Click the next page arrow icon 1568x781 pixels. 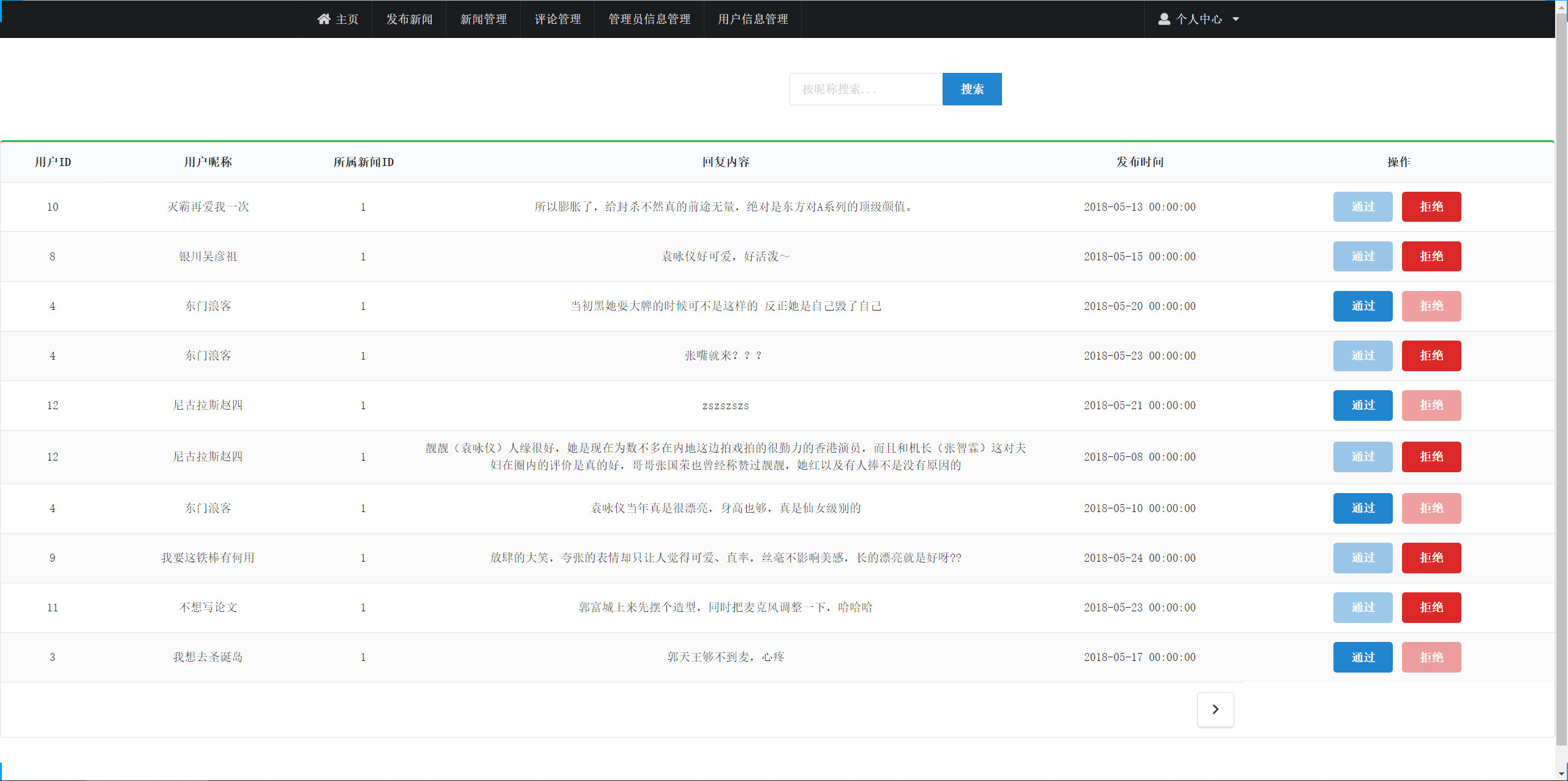click(x=1215, y=709)
